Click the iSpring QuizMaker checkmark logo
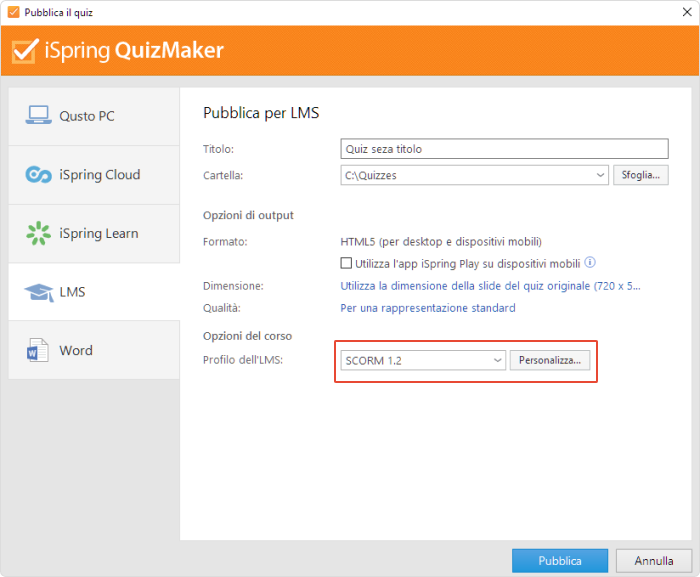 25,51
